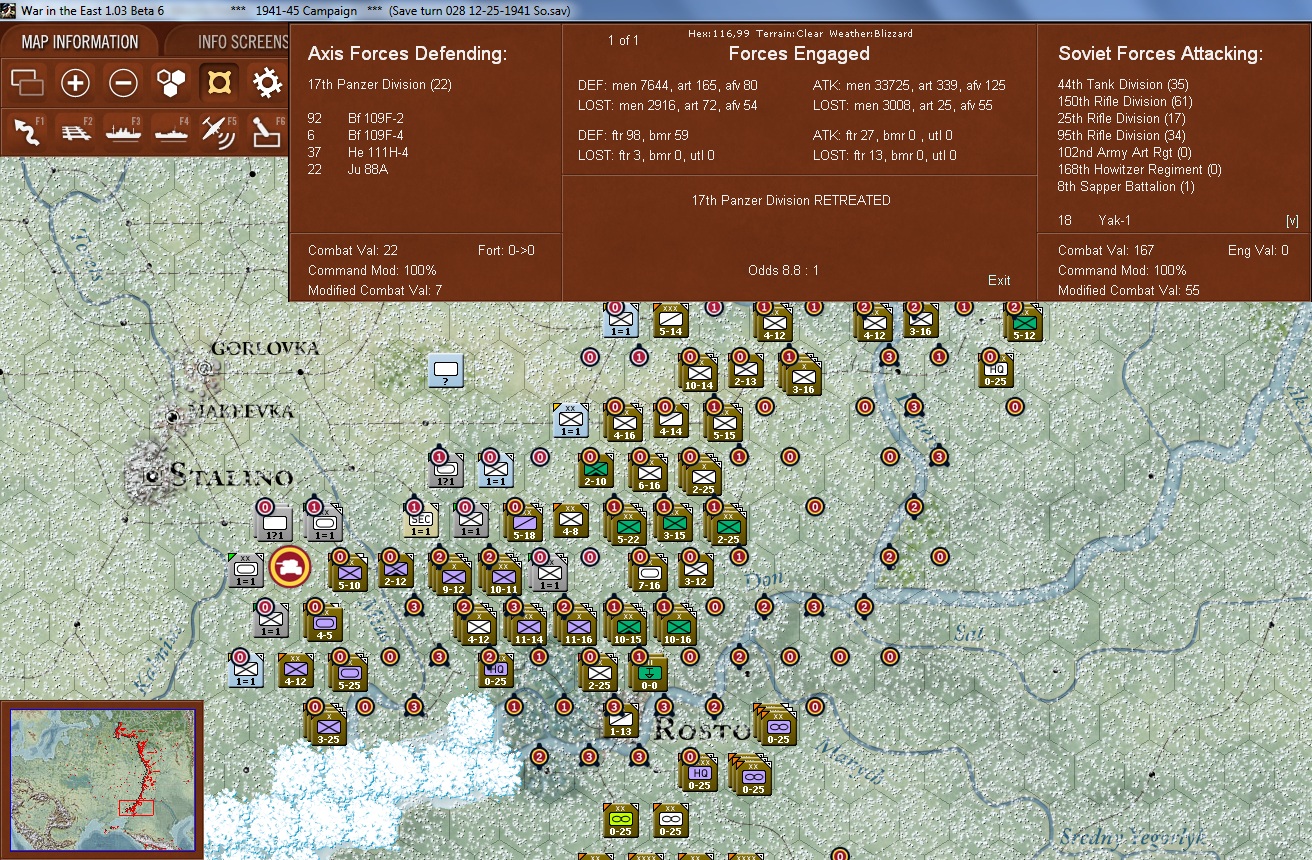Select the 4-14 Soviet cavalry counter
The height and width of the screenshot is (860, 1312).
(x=670, y=420)
